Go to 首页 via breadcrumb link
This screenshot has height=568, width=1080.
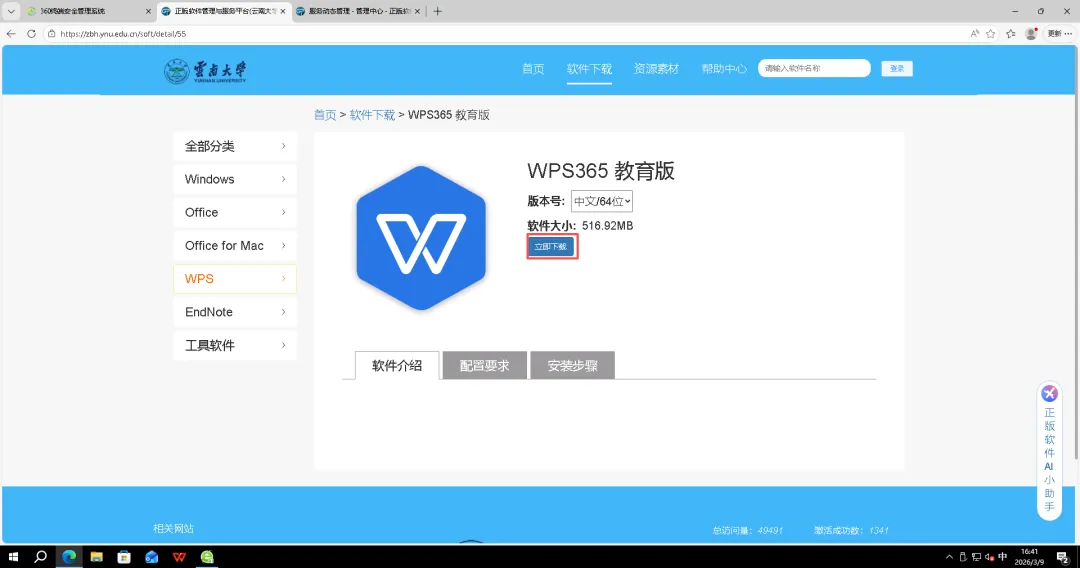click(x=325, y=115)
